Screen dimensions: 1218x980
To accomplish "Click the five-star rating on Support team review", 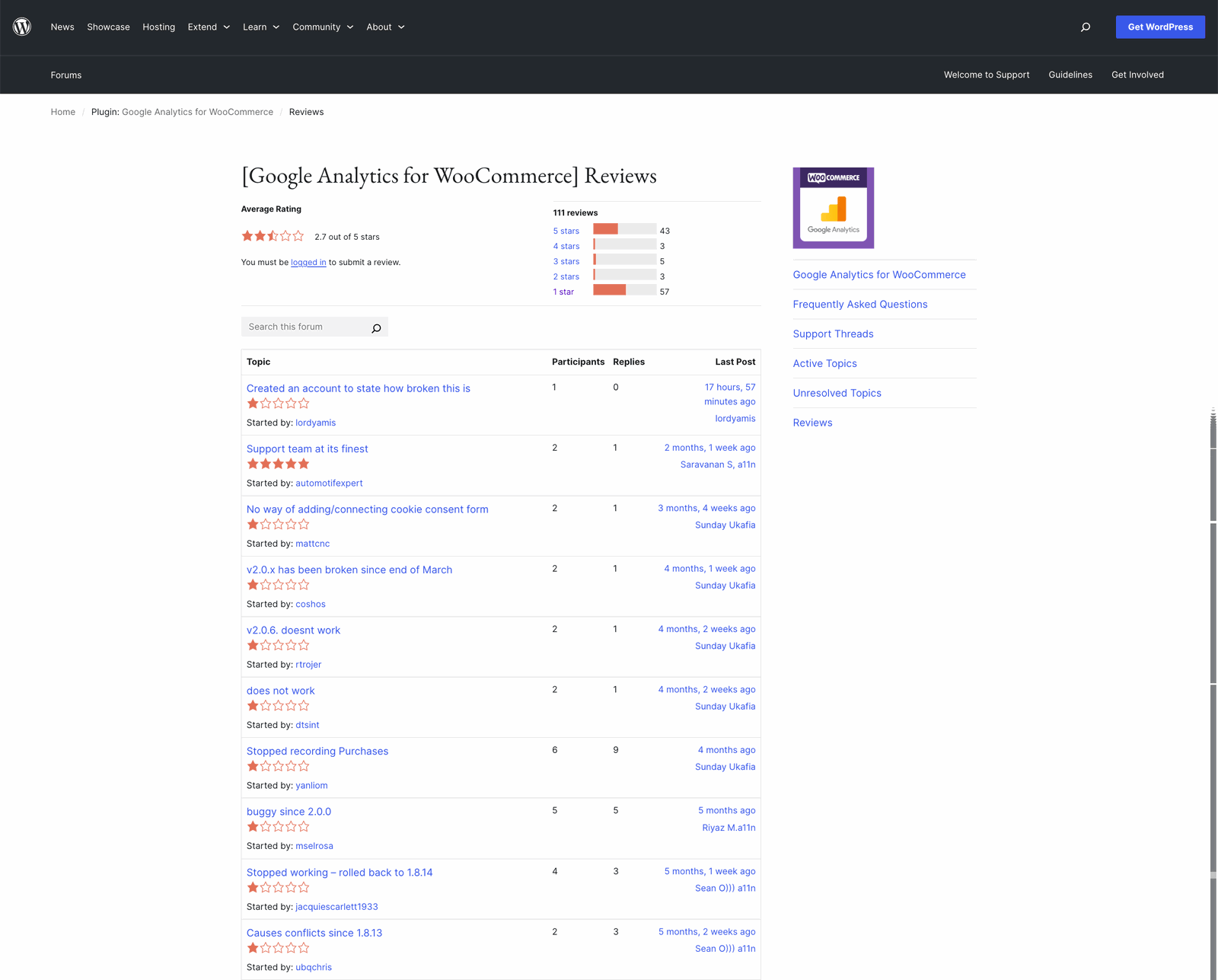I will click(278, 463).
